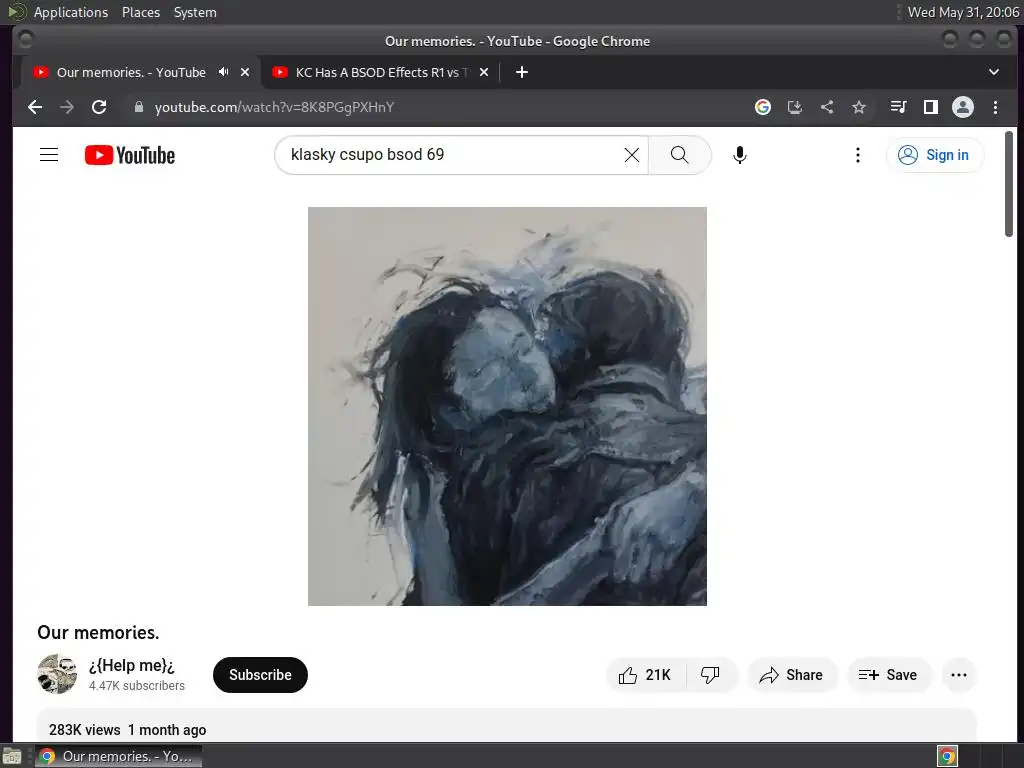This screenshot has height=768, width=1024.
Task: Open the Places menu
Action: (x=141, y=12)
